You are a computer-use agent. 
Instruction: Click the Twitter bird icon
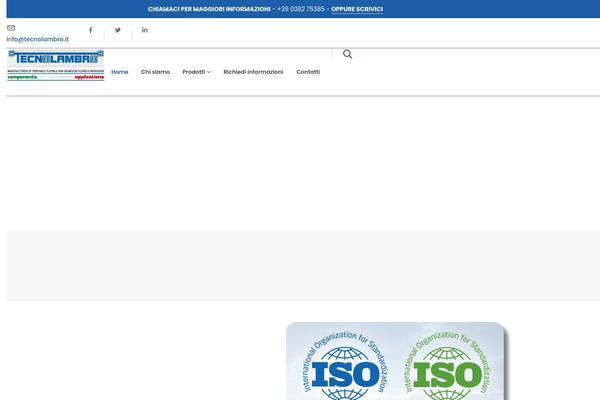pyautogui.click(x=118, y=30)
